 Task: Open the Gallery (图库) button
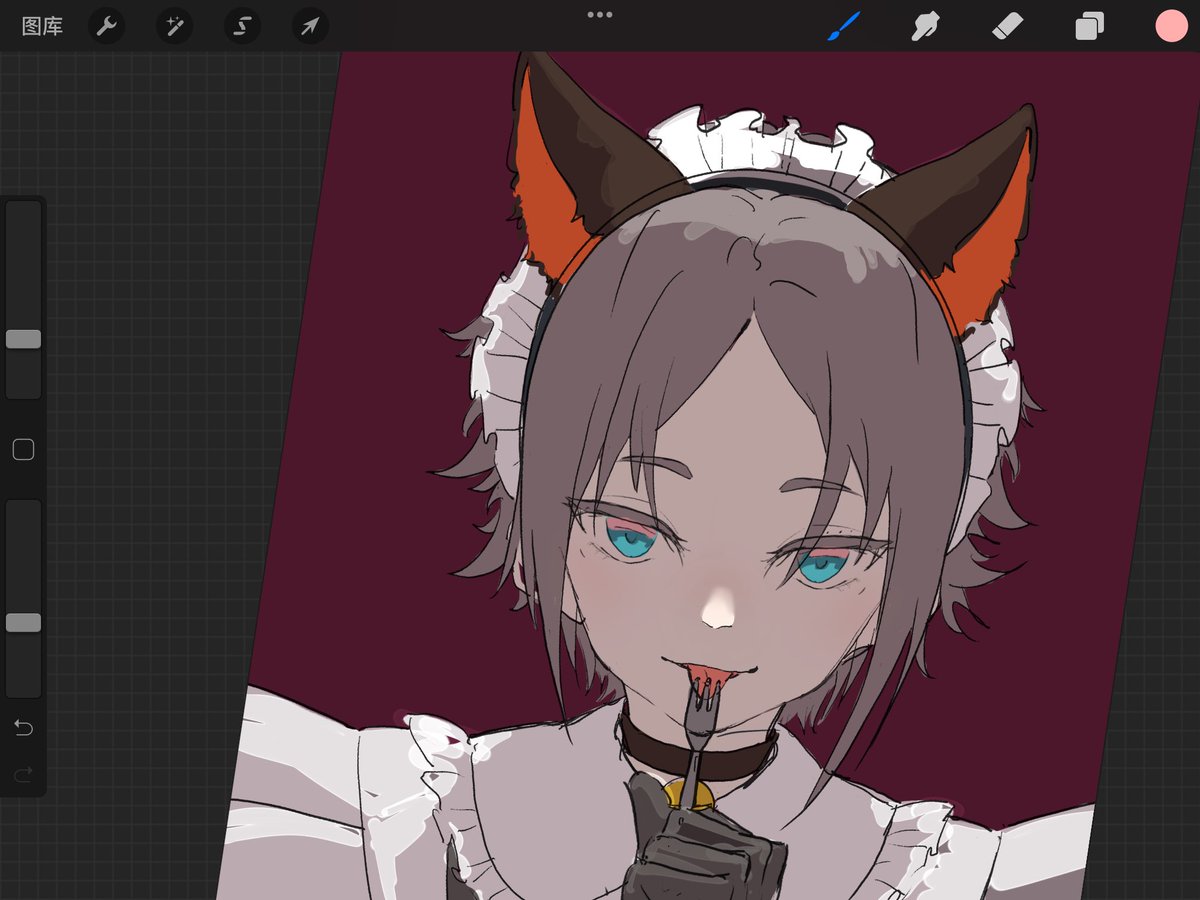coord(42,26)
